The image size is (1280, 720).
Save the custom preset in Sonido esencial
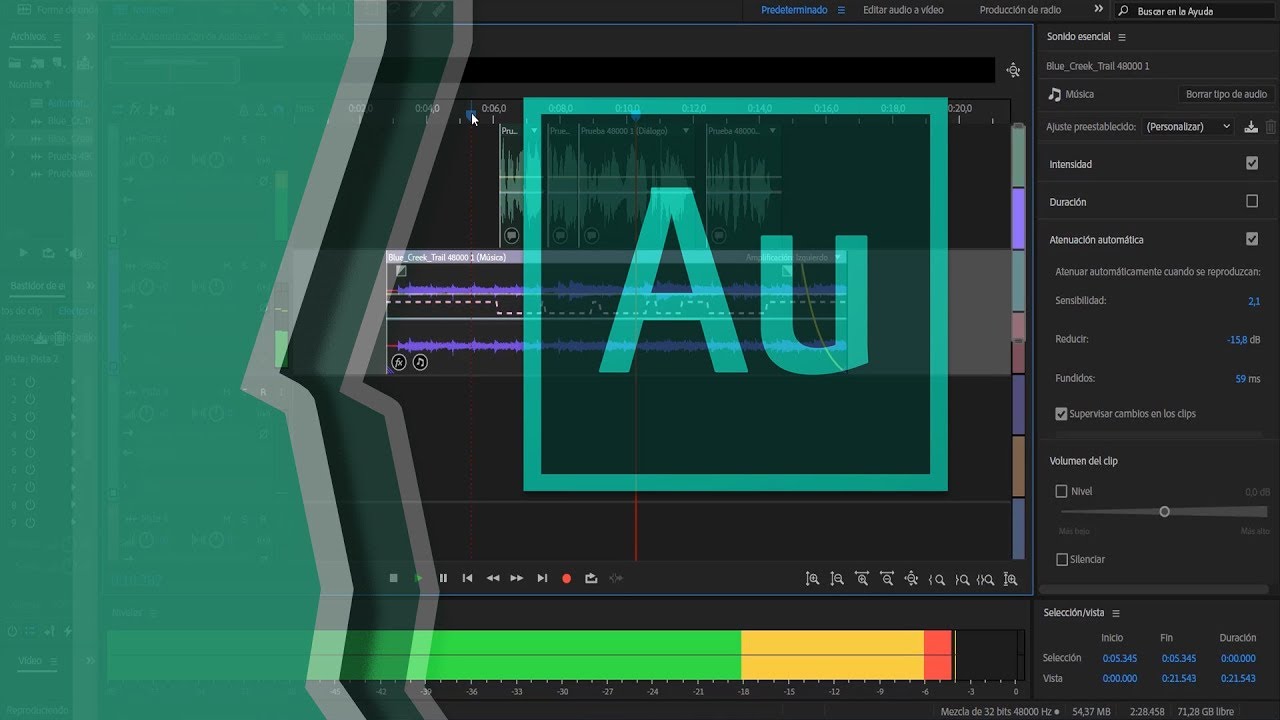[1250, 126]
